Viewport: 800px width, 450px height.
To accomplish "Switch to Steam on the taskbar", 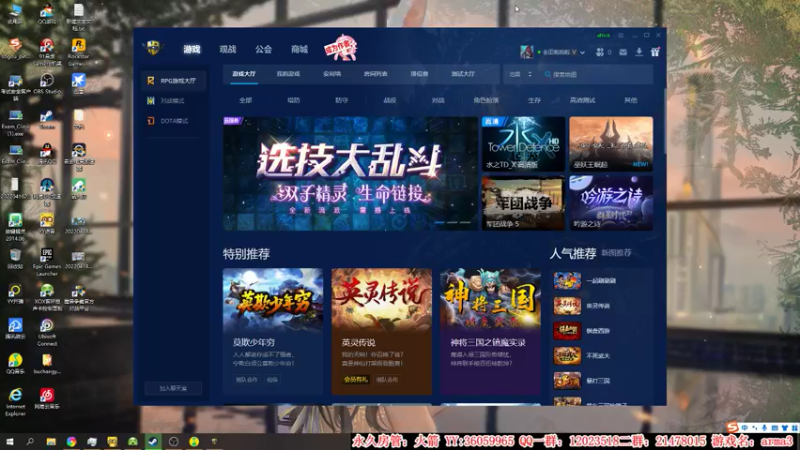I will coord(153,442).
